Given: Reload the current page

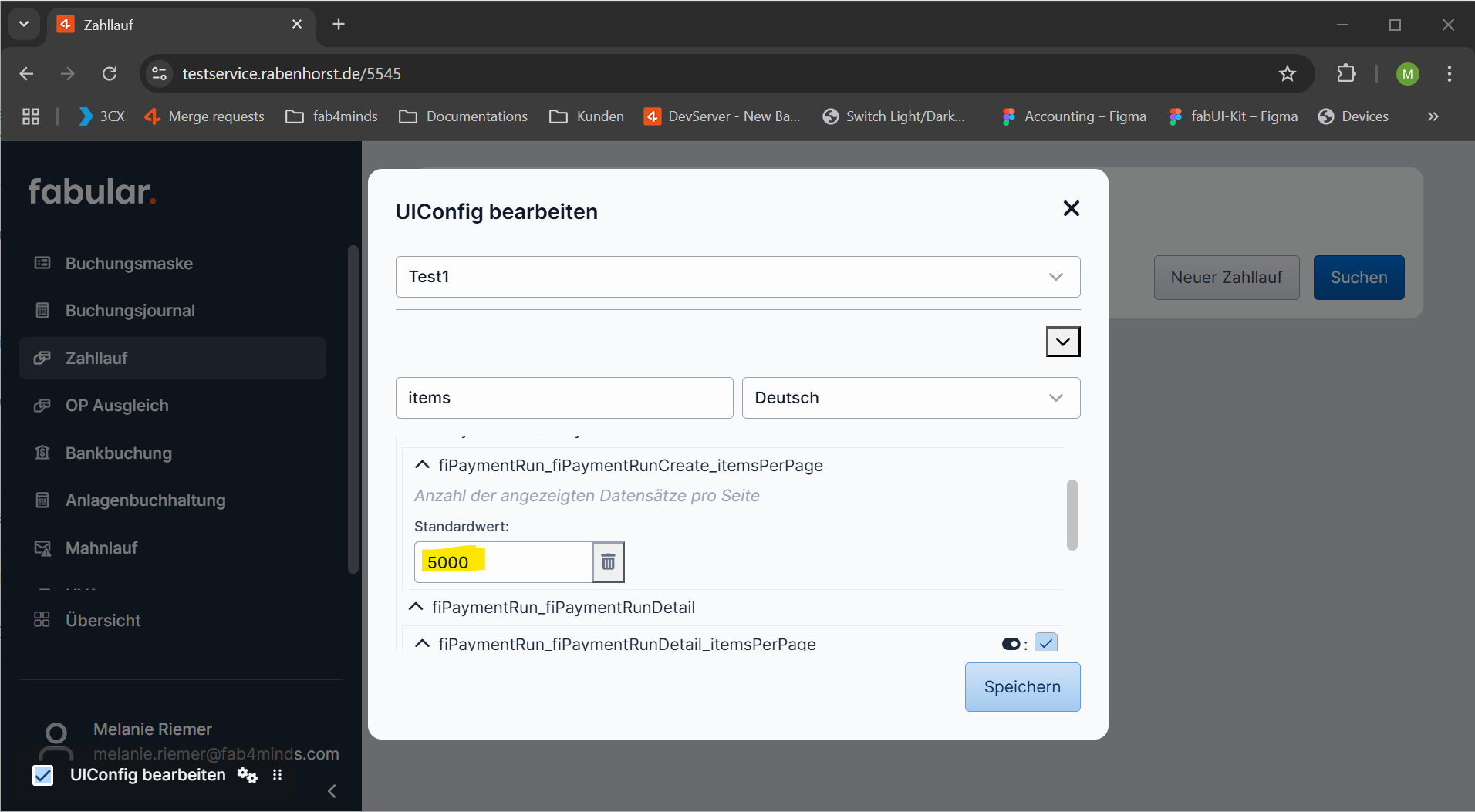Looking at the screenshot, I should click(x=110, y=74).
